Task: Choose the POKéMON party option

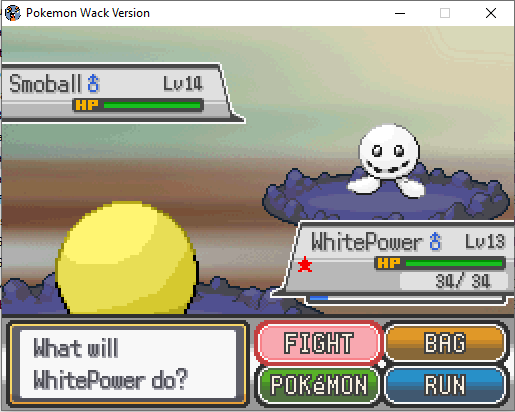Action: [318, 385]
